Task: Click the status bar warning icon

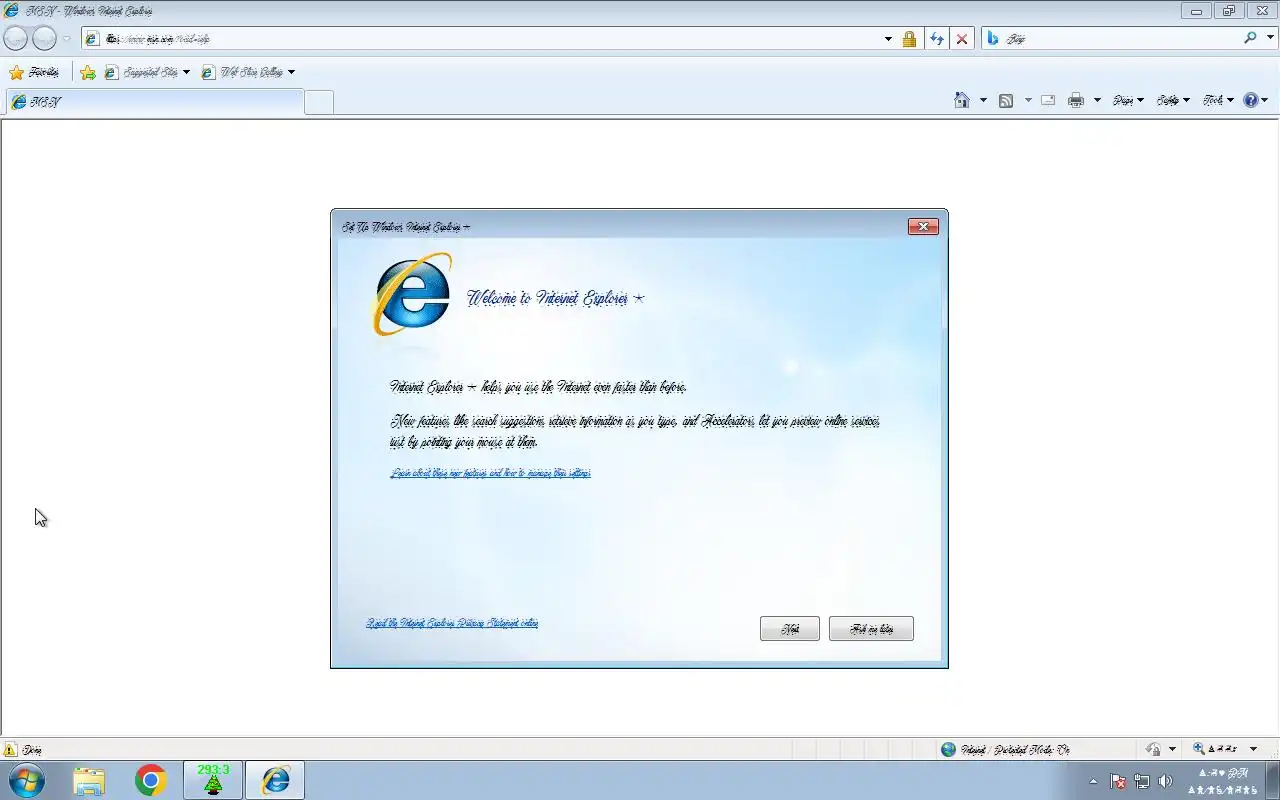Action: pyautogui.click(x=10, y=749)
